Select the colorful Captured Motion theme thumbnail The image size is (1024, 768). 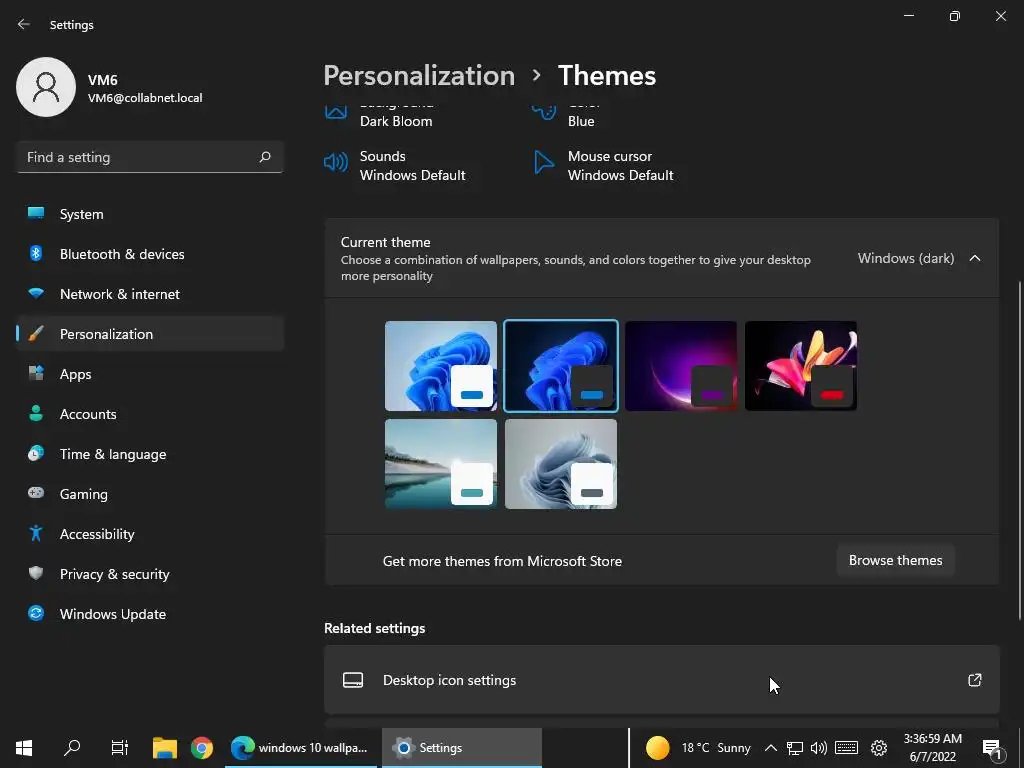801,366
